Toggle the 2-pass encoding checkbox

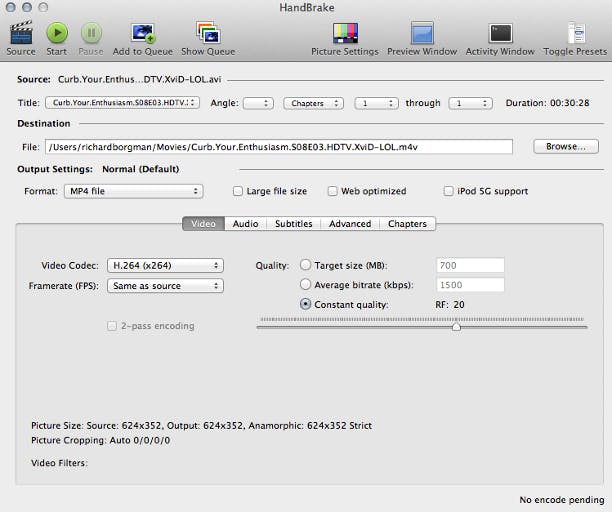pos(112,326)
